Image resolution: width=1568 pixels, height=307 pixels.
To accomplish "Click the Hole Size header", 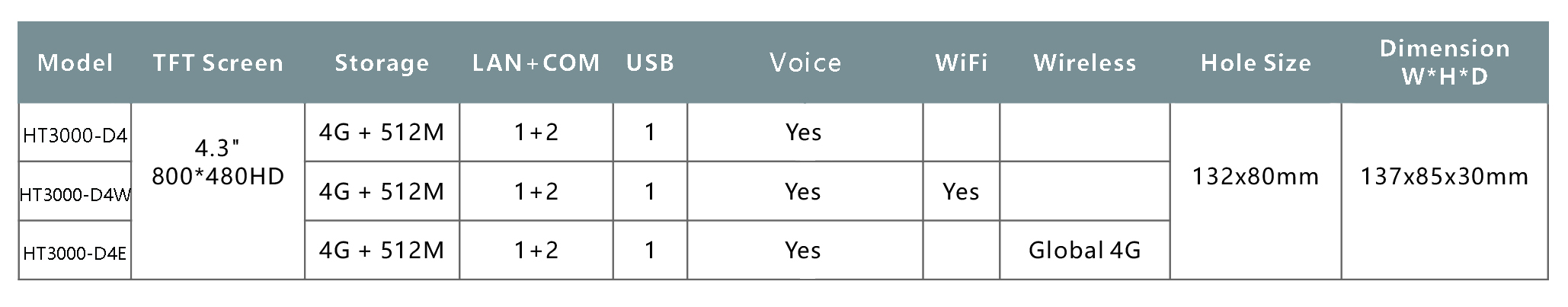I will coord(1256,62).
